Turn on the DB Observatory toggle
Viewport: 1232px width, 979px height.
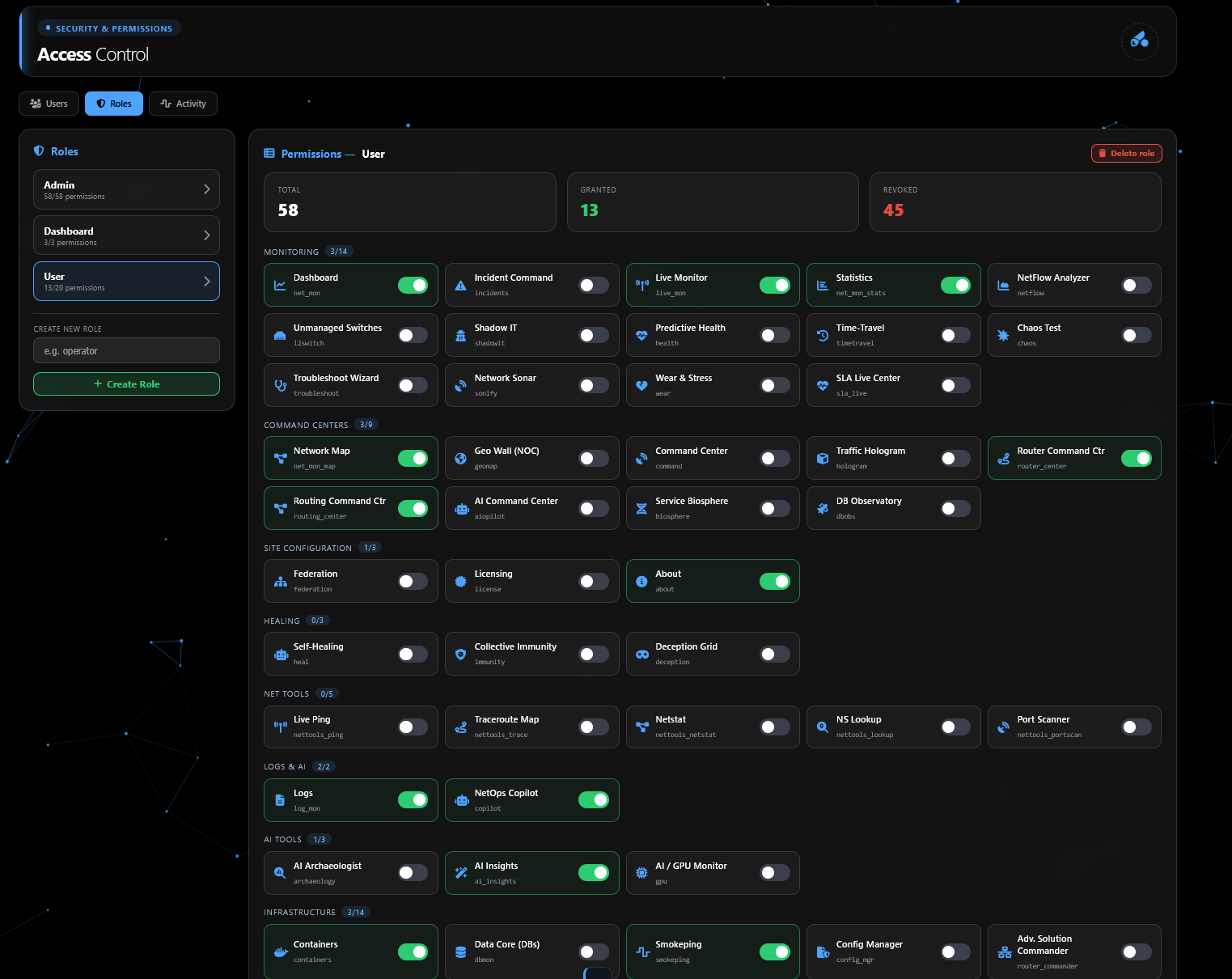pyautogui.click(x=955, y=509)
